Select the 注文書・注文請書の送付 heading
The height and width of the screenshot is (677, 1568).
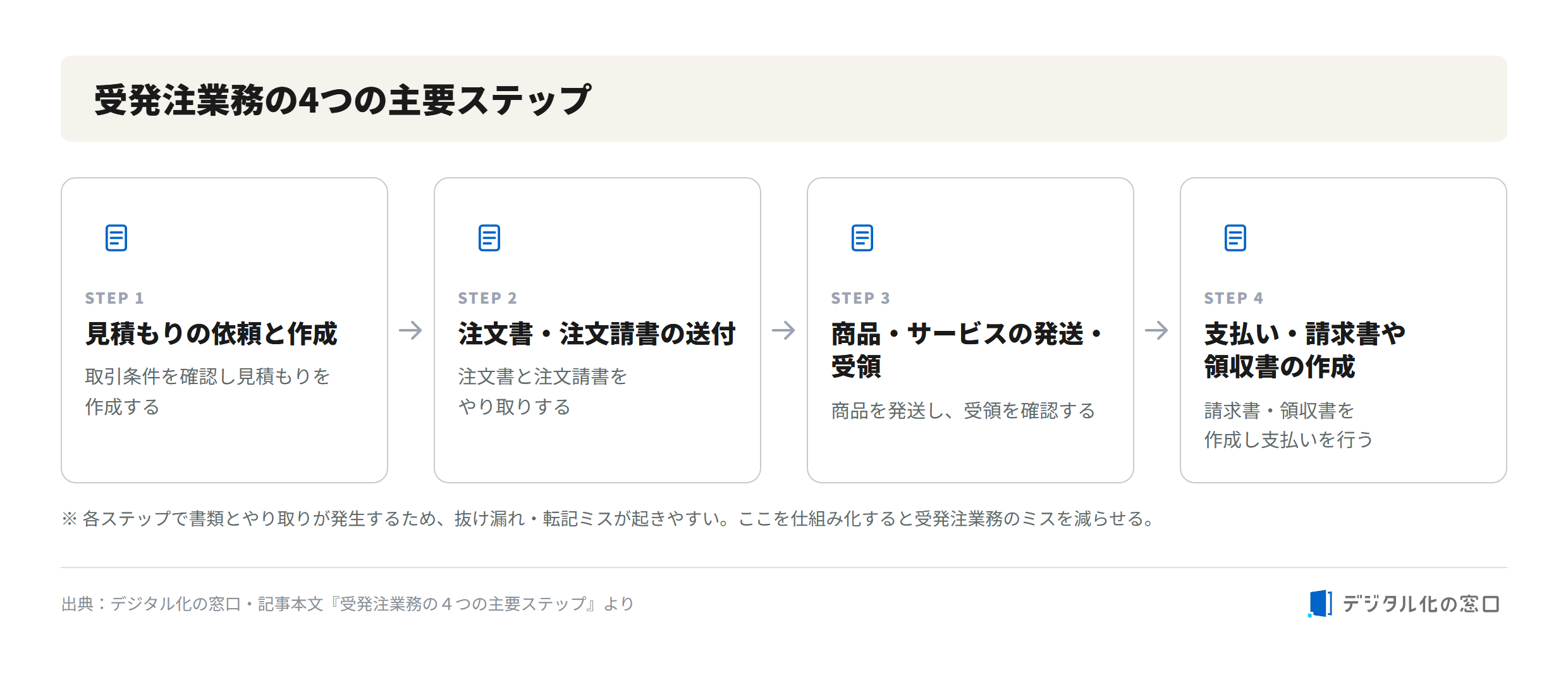(597, 333)
